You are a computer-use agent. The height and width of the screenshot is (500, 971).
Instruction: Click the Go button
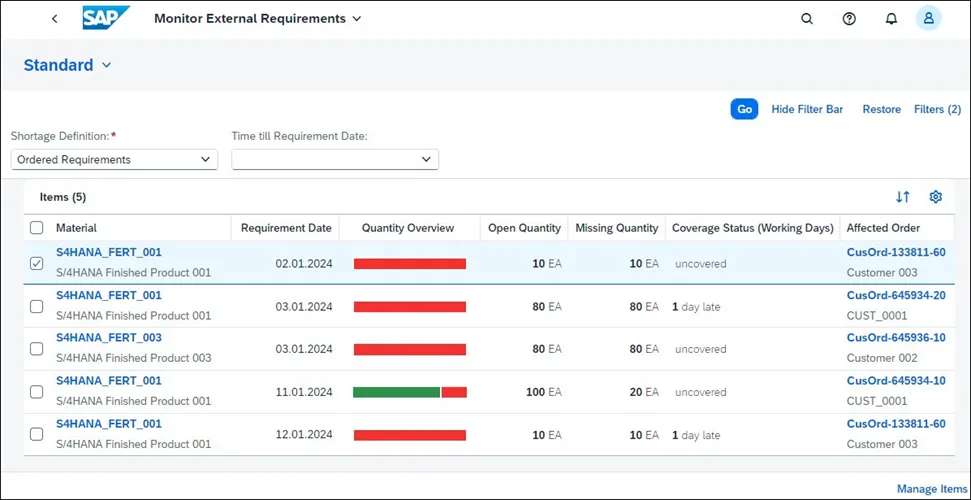pyautogui.click(x=744, y=109)
